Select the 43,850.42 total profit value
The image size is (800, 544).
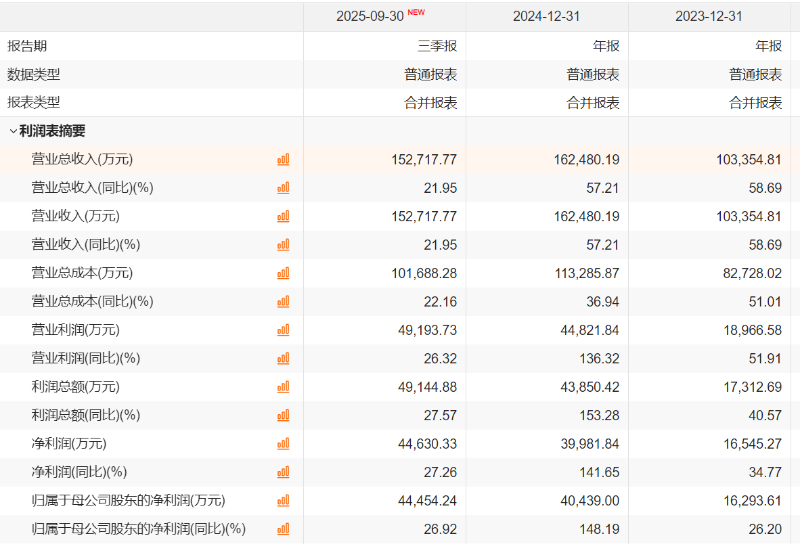click(x=590, y=387)
